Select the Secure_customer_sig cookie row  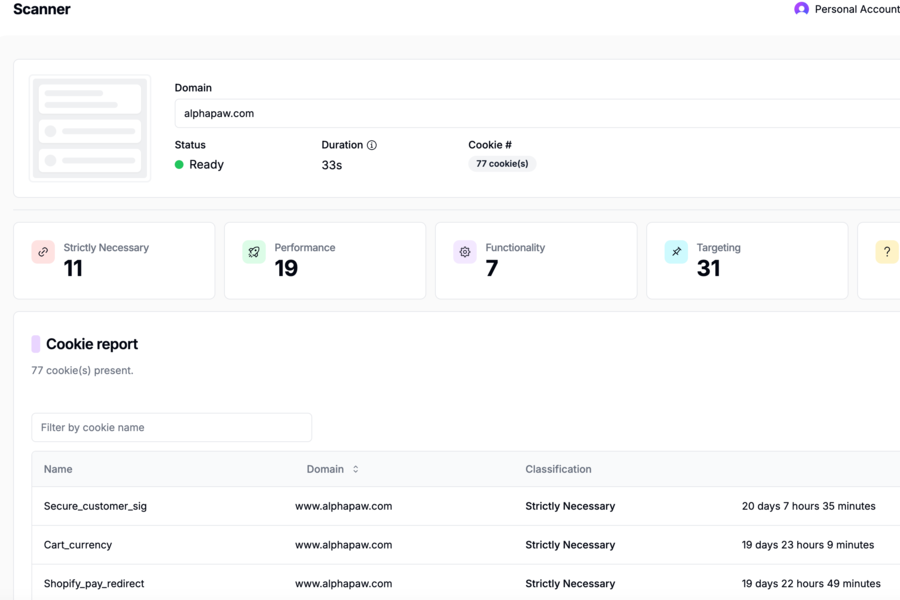click(x=465, y=506)
